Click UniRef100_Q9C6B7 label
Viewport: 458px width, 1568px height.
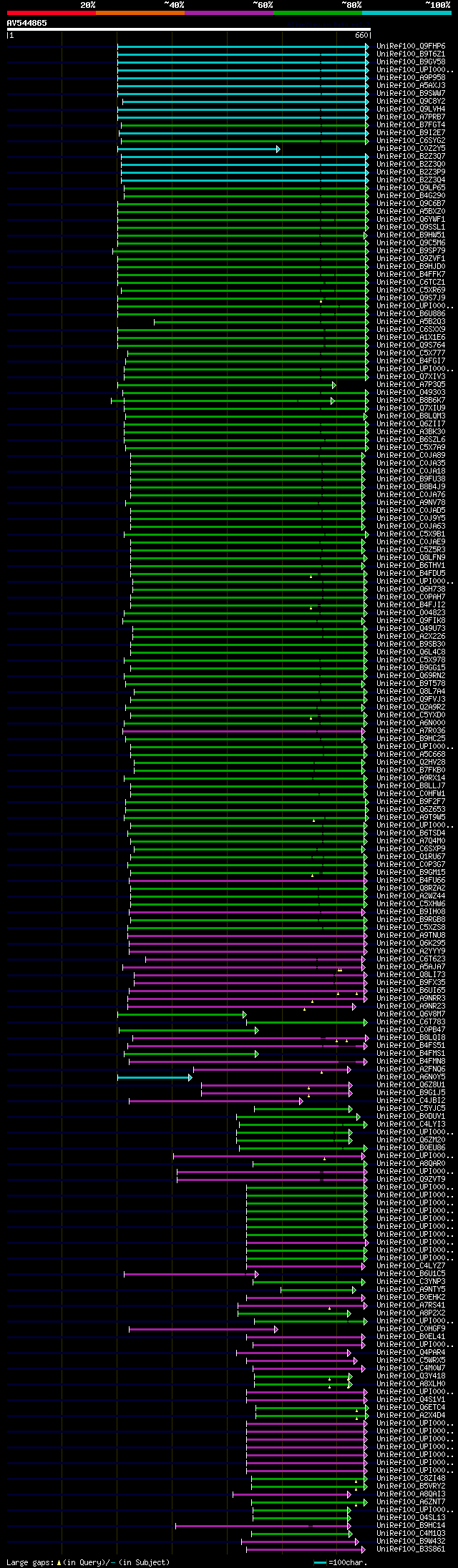click(411, 204)
